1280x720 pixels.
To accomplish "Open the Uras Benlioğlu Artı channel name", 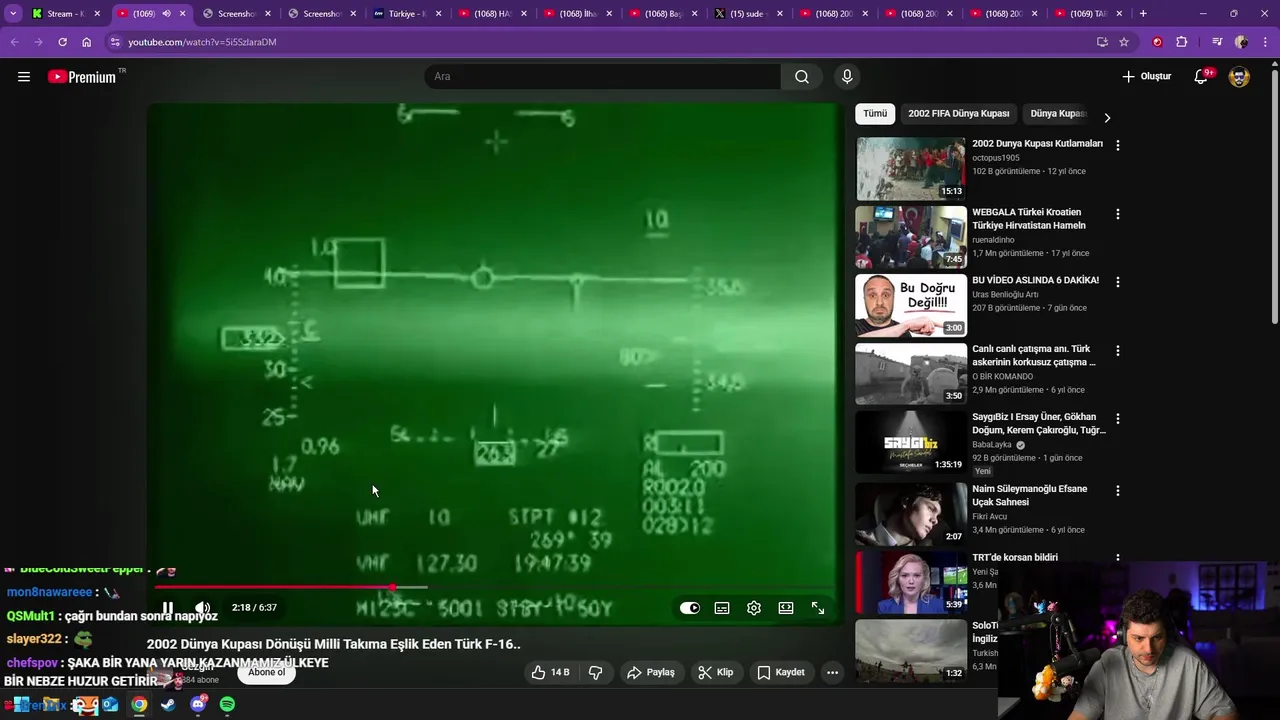I will pos(1005,294).
